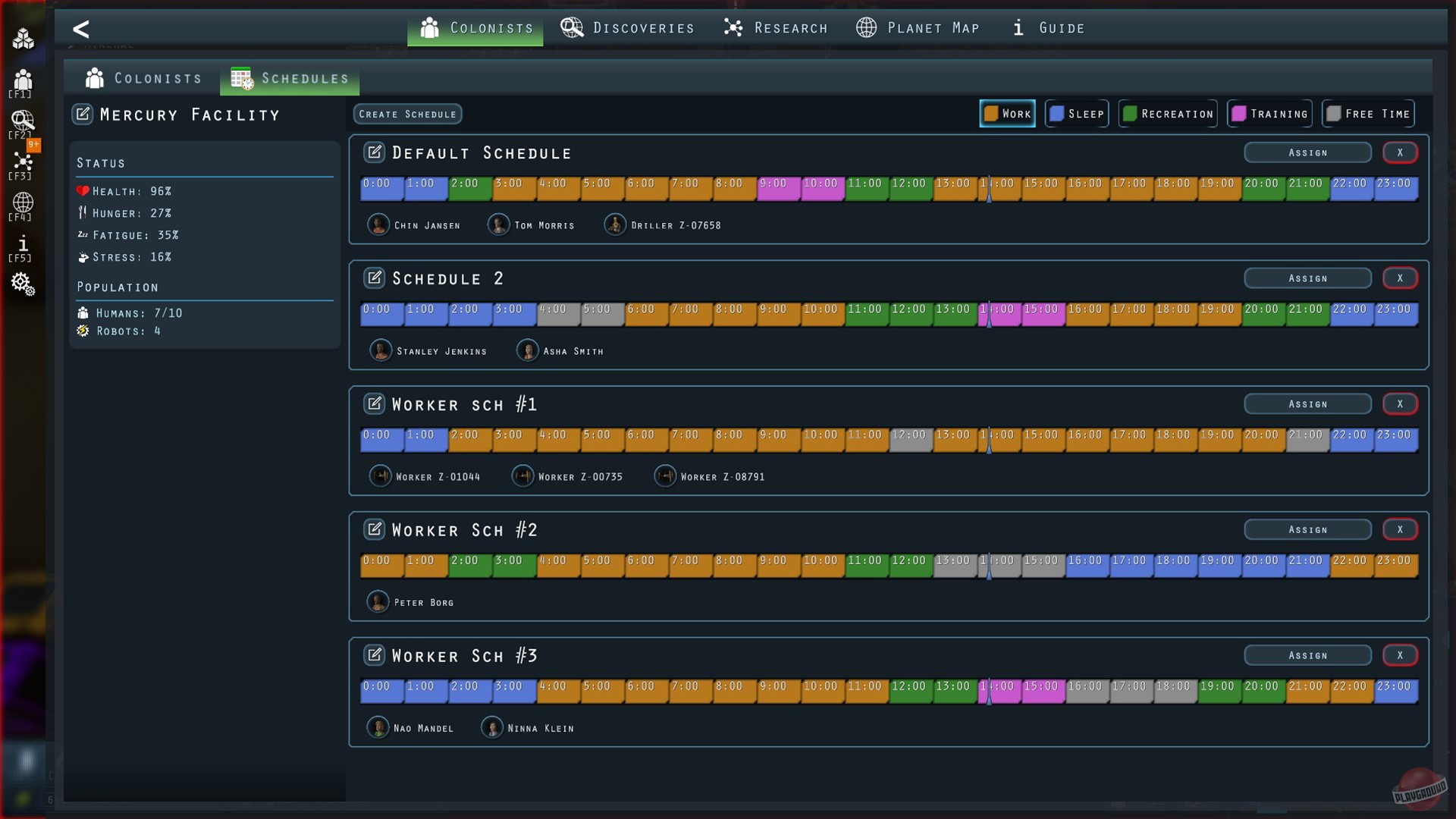Click the planet globe sidebar icon F4
Image resolution: width=1456 pixels, height=819 pixels.
point(23,202)
